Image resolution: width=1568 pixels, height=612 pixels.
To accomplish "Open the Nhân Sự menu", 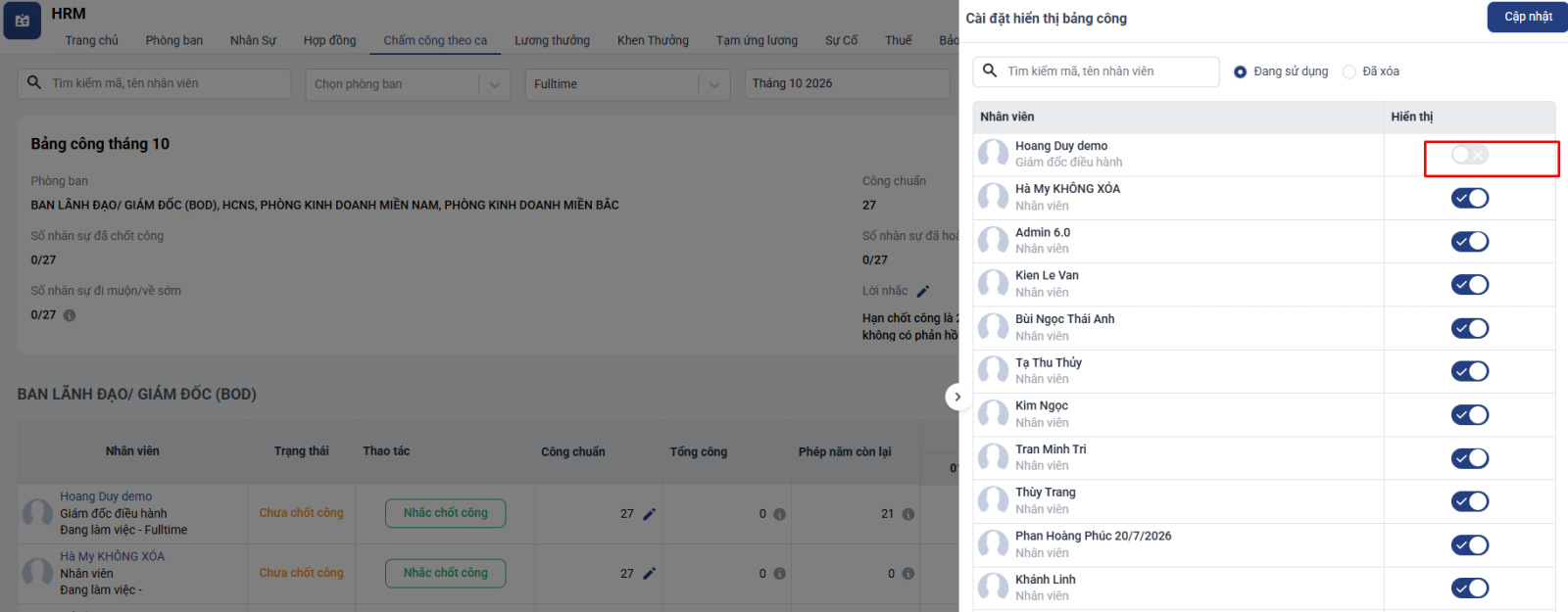I will tap(253, 40).
